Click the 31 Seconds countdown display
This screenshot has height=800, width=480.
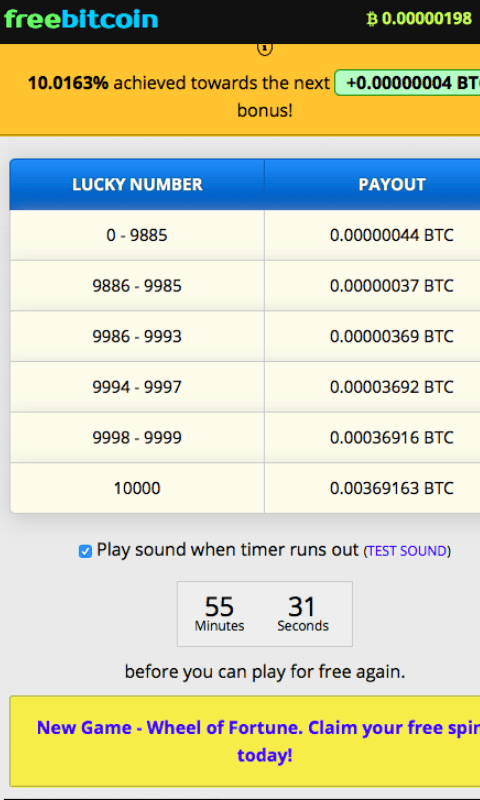pyautogui.click(x=303, y=614)
